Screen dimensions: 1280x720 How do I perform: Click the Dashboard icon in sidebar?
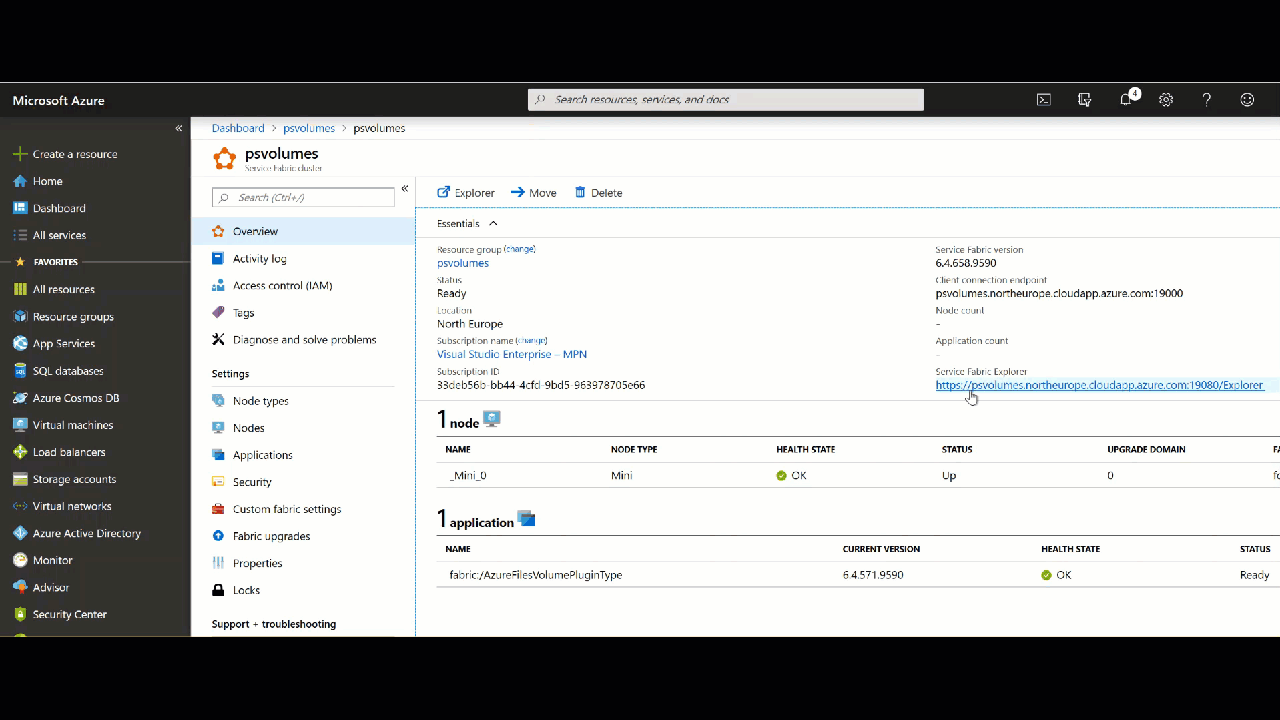click(20, 208)
